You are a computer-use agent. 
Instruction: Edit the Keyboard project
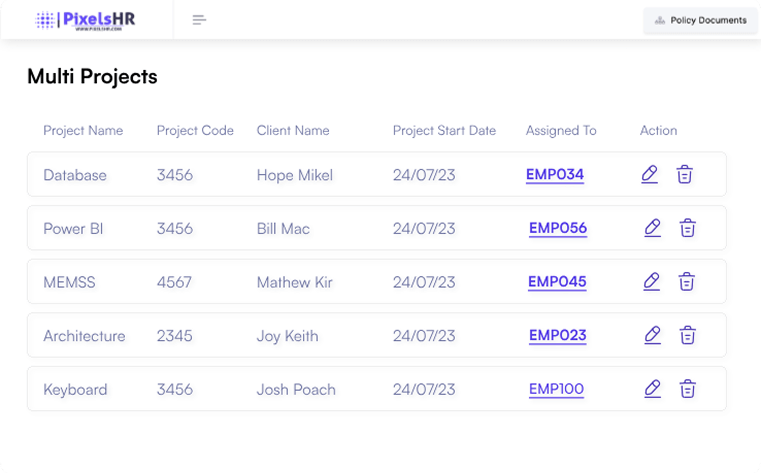[x=653, y=389]
